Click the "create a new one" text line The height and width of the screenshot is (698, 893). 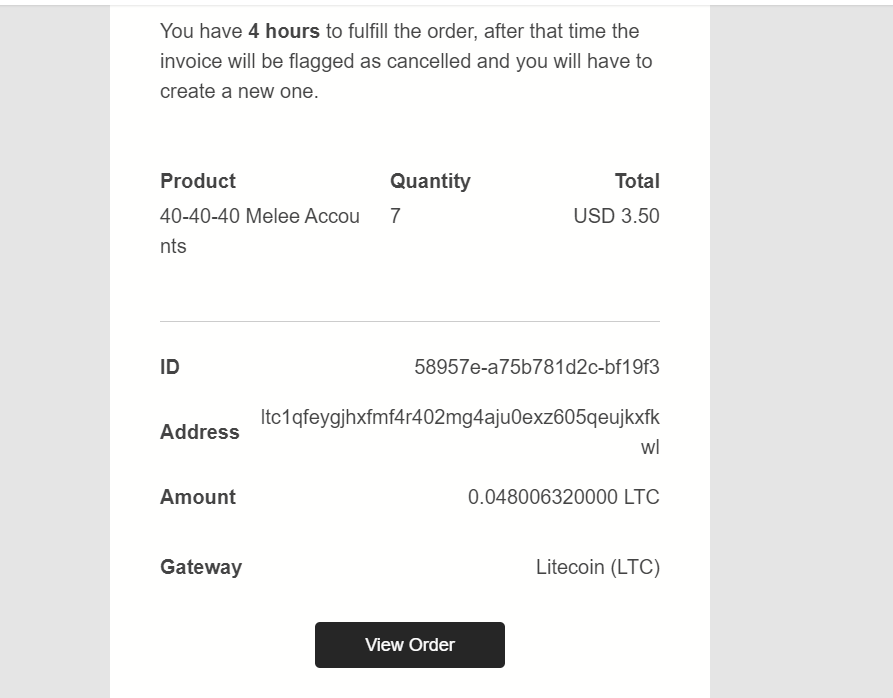pyautogui.click(x=239, y=91)
